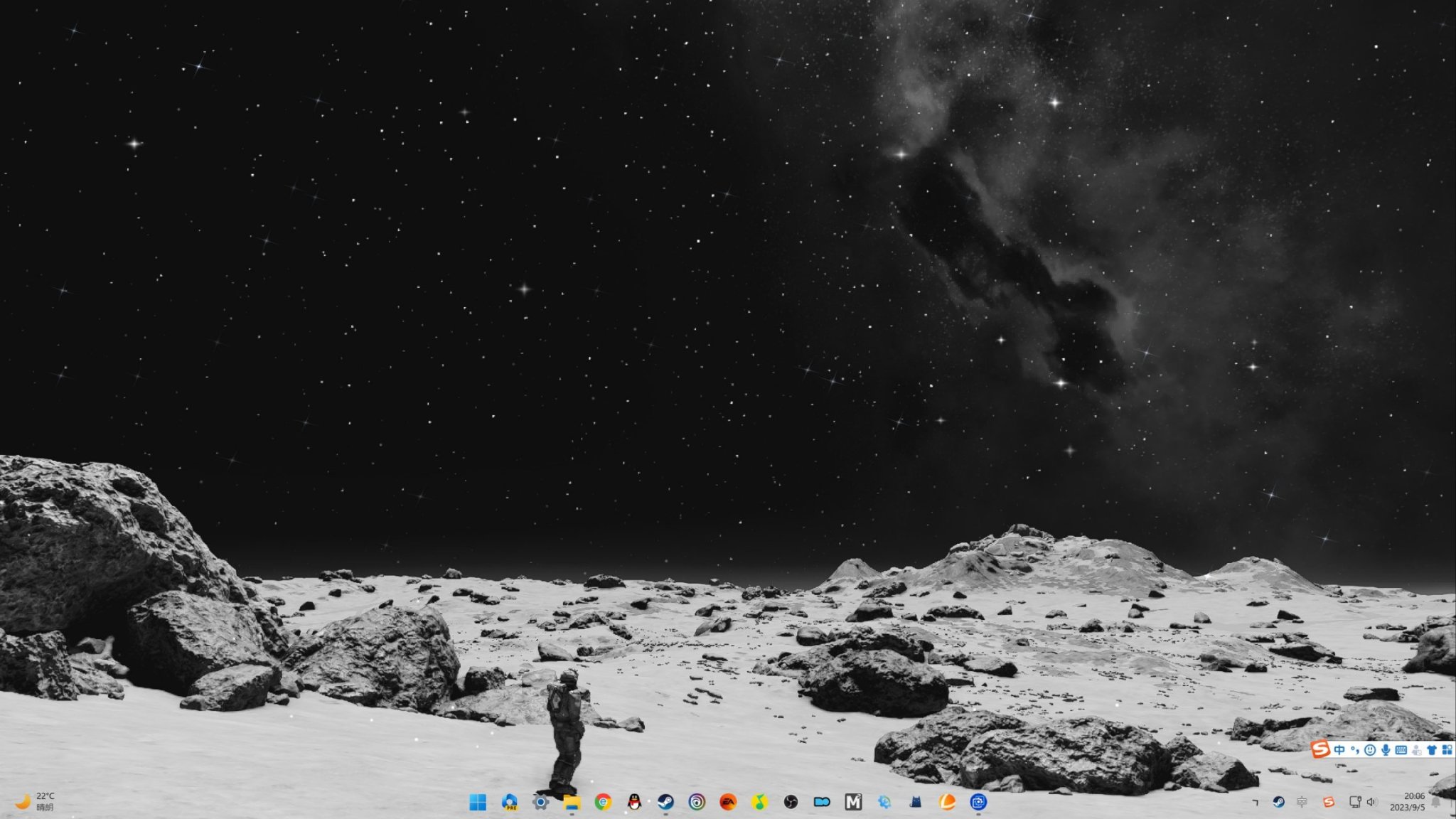Toggle Sogou punctuation mode button
This screenshot has width=1456, height=819.
click(x=1355, y=749)
